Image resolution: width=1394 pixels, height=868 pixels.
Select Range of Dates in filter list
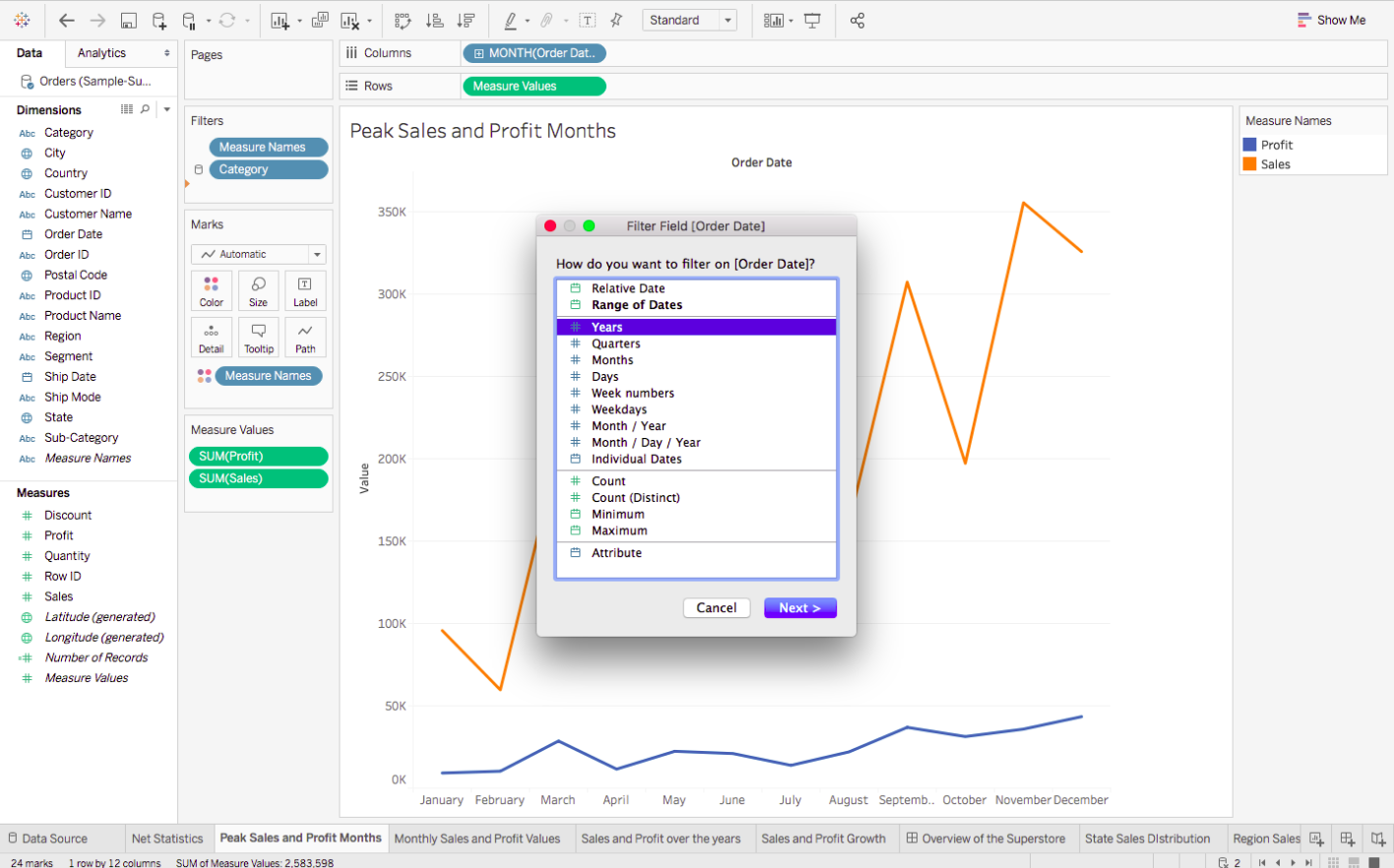(x=697, y=305)
